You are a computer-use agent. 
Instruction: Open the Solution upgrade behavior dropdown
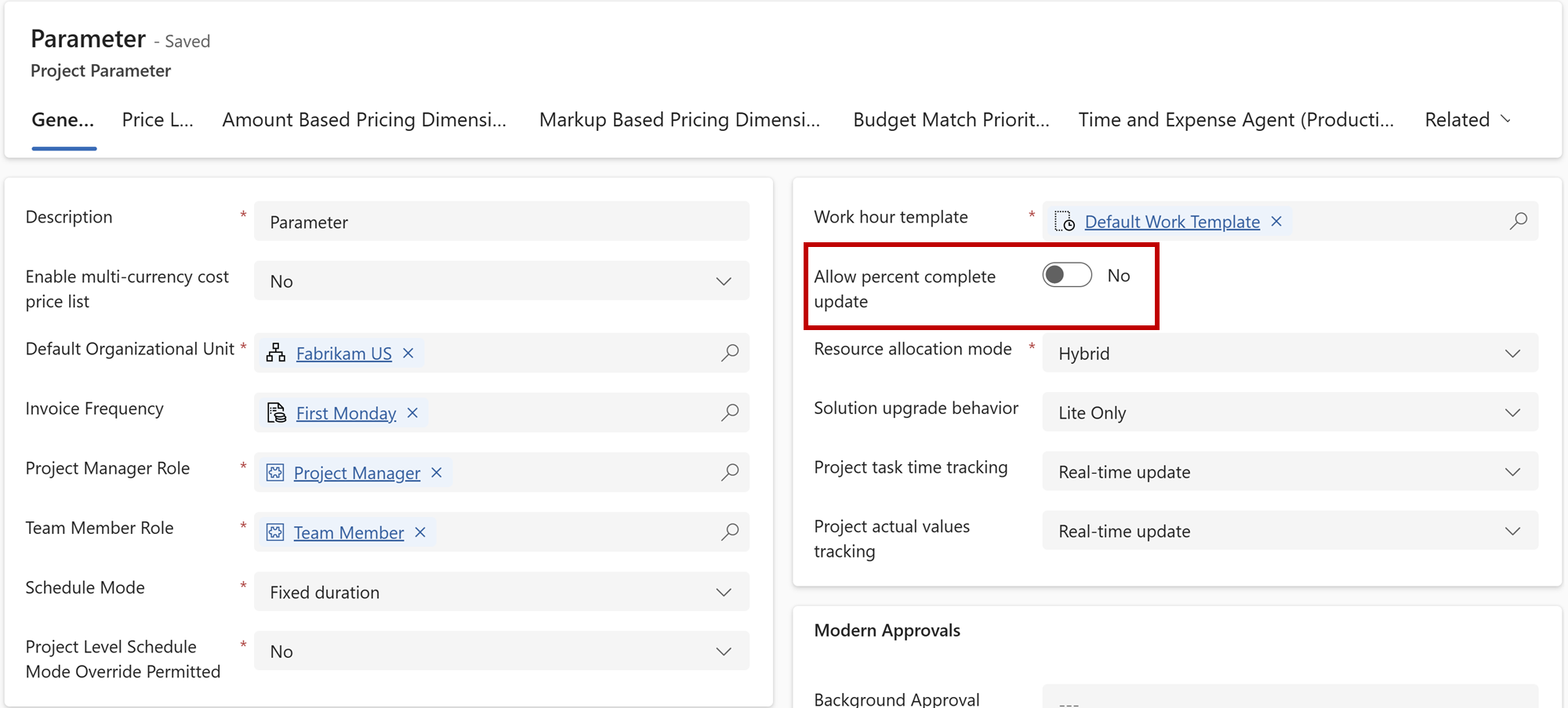(x=1513, y=412)
